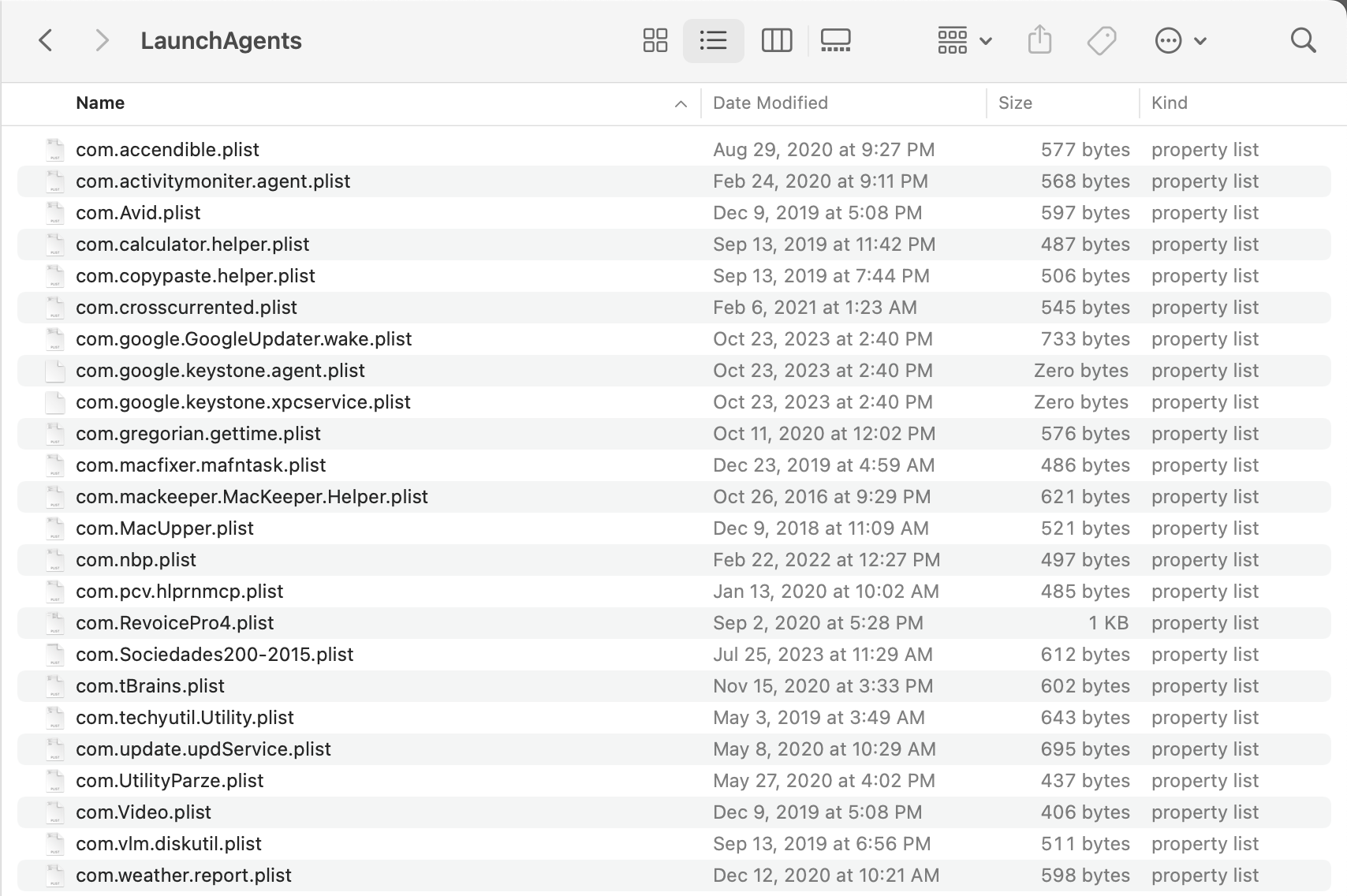Select file name com.google.GoogleUpdater.wake.plist
Screen dimensions: 1347x896
[244, 339]
